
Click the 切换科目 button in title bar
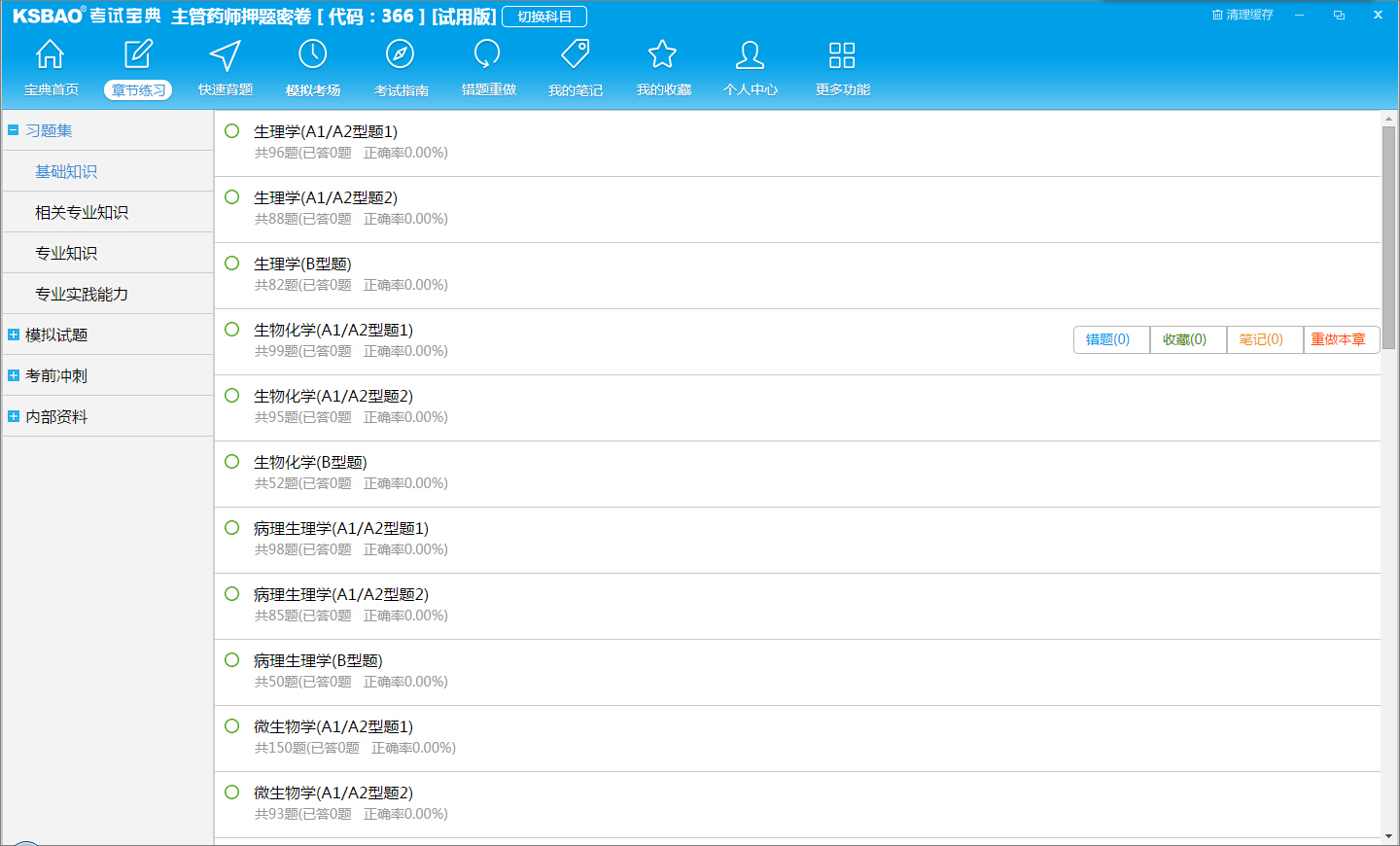click(544, 17)
